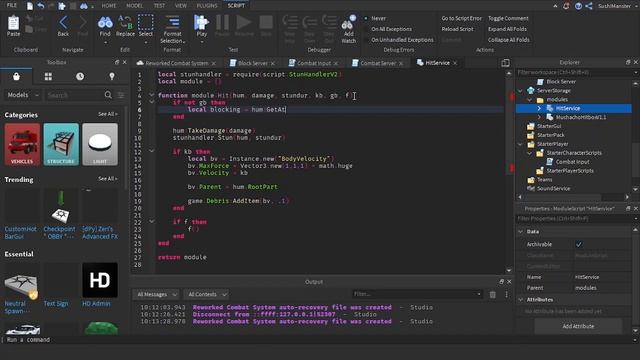Toggle split editor view icon
The image size is (640, 360).
point(505,62)
